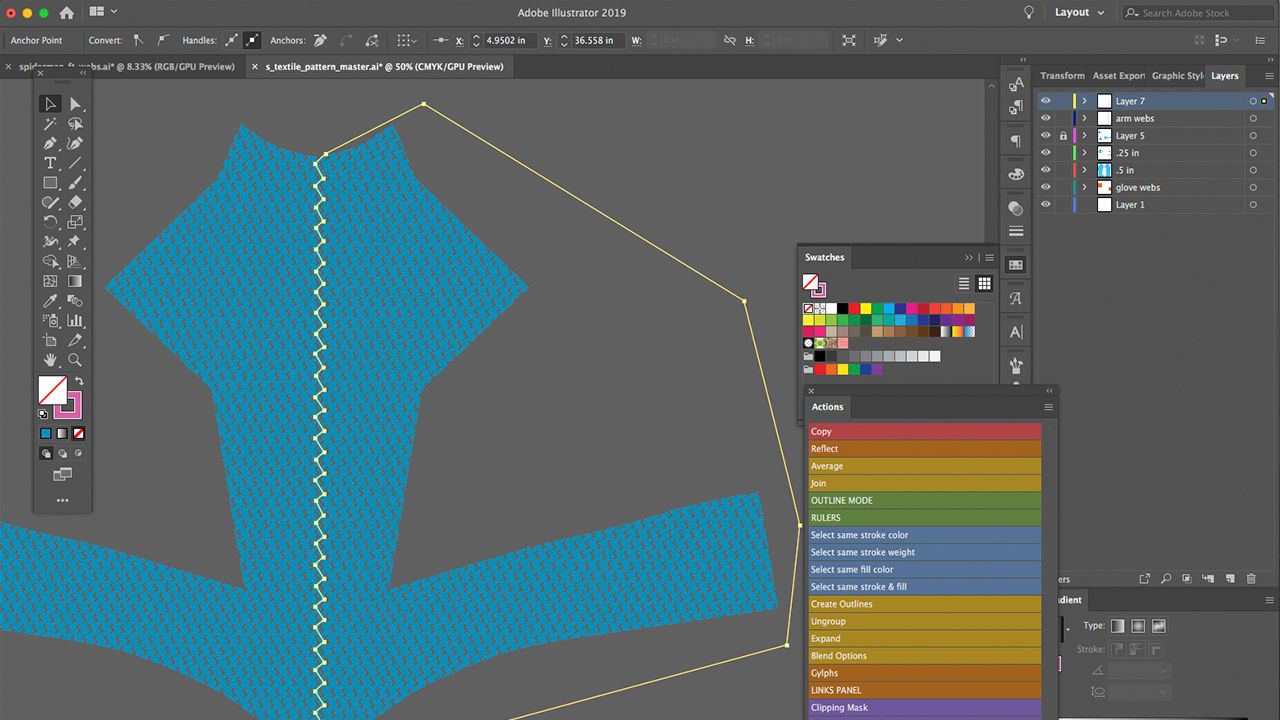1280x720 pixels.
Task: Open the Color palette panel icon in dock
Action: [x=1016, y=174]
